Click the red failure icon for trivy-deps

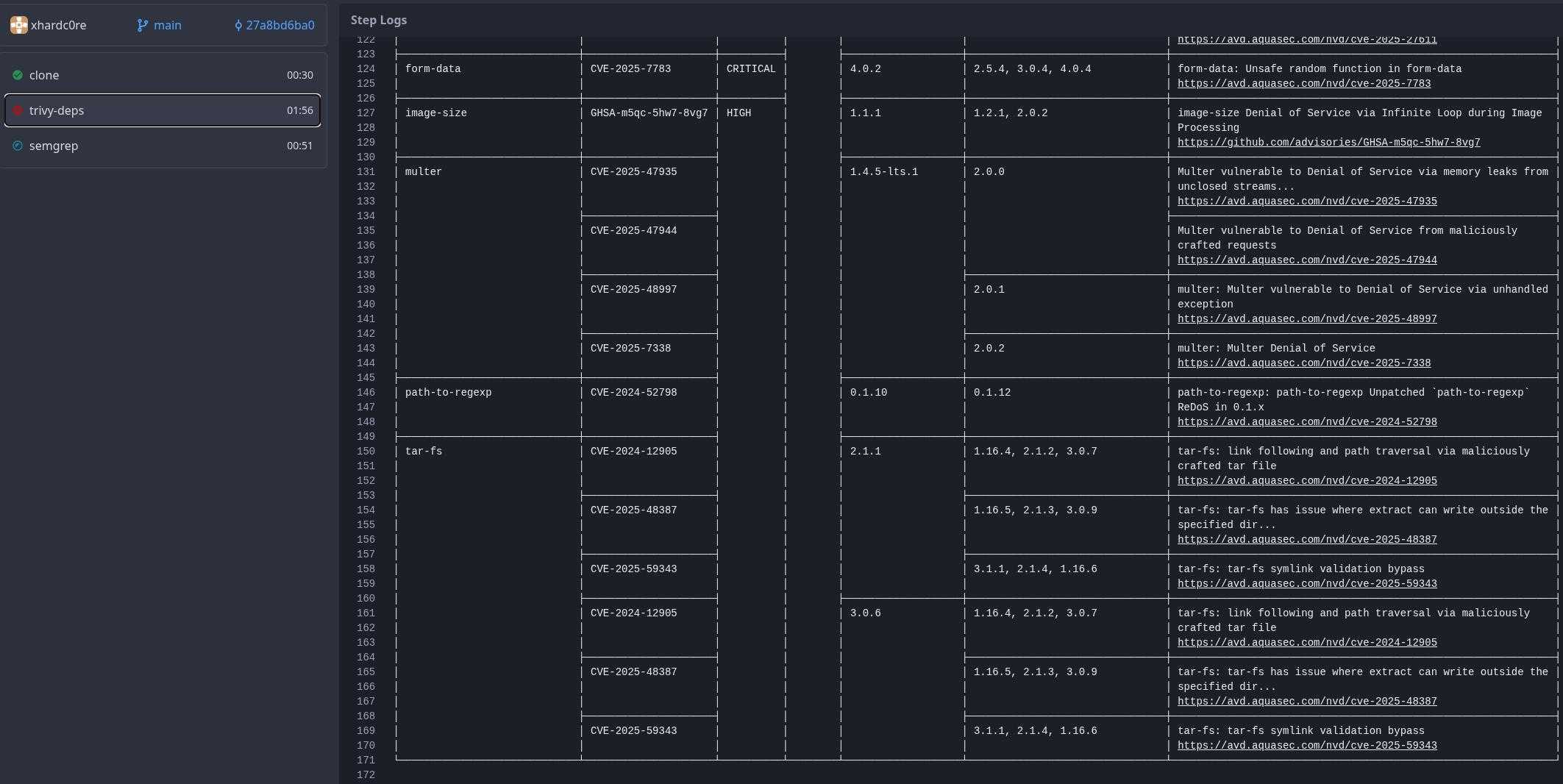18,110
